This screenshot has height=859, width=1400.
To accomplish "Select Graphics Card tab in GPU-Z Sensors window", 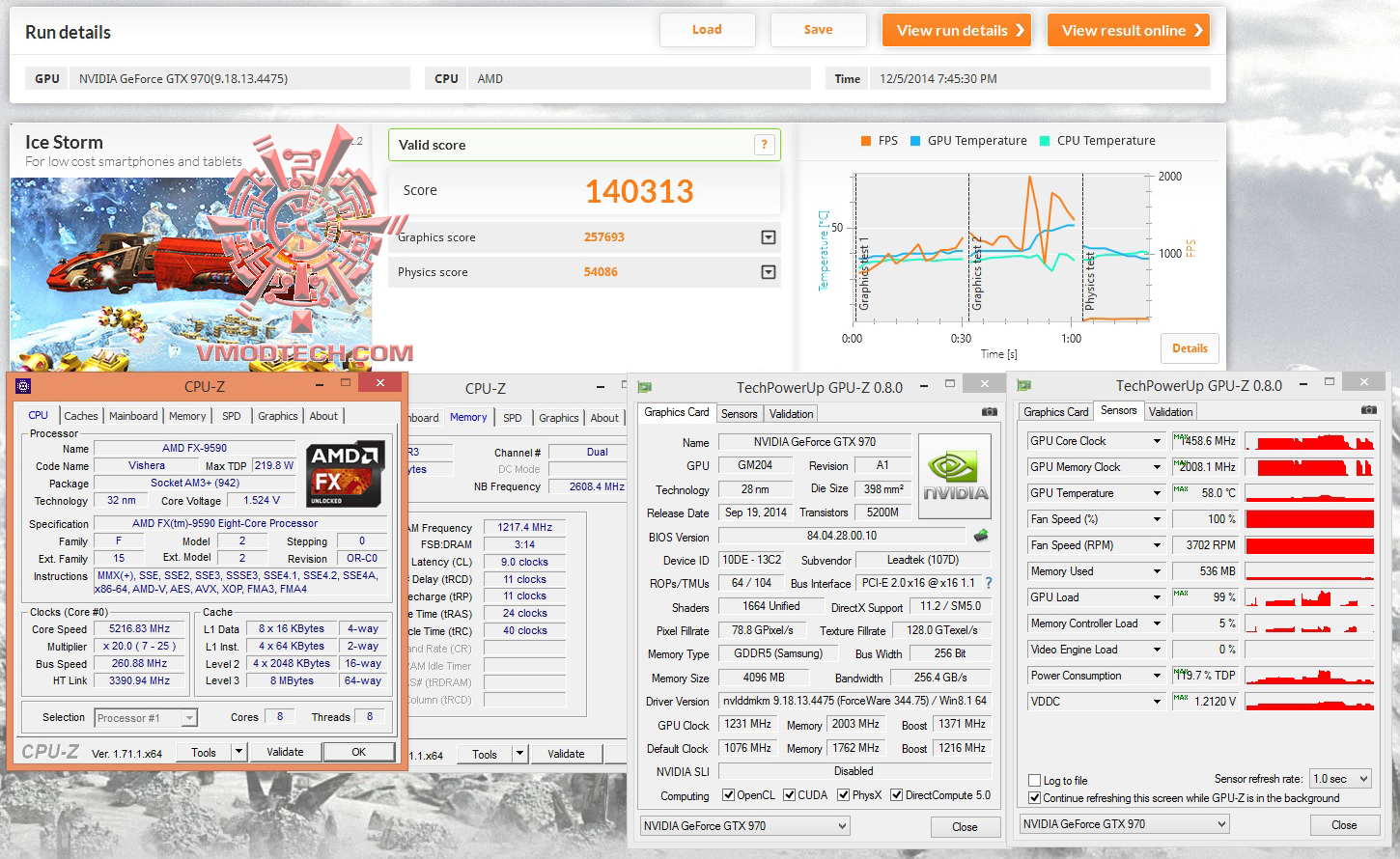I will click(1056, 412).
